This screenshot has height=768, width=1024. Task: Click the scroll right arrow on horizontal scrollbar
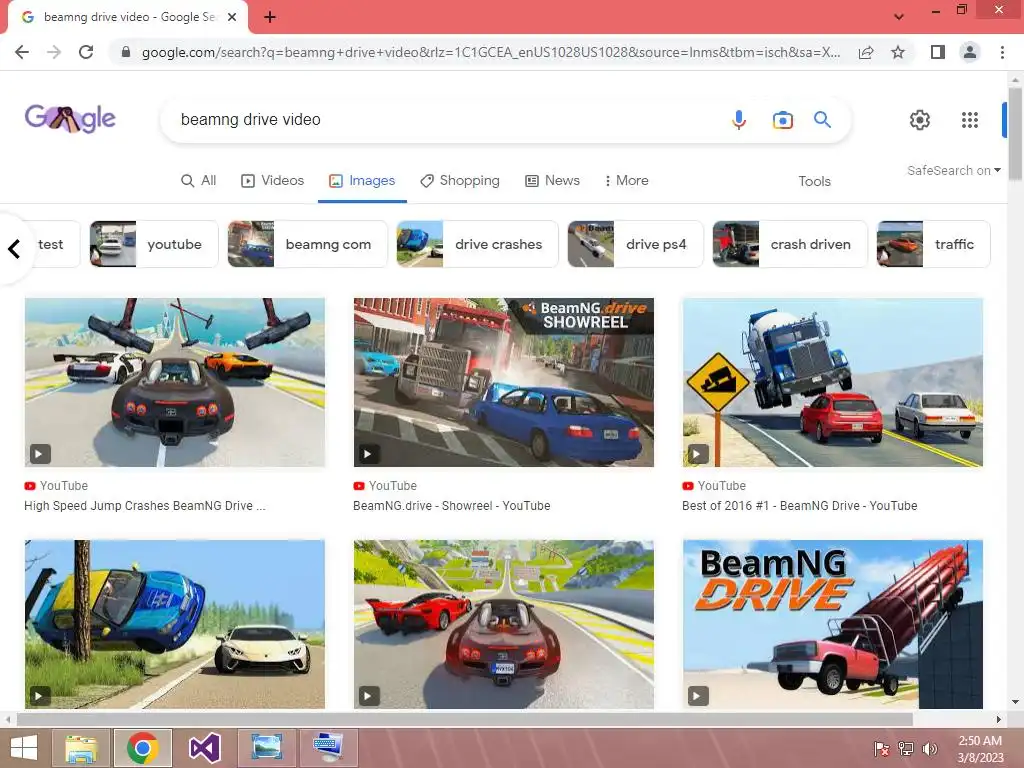click(x=999, y=719)
